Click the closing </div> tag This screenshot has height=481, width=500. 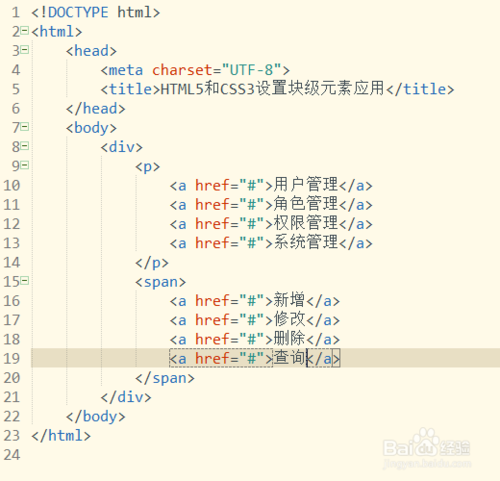pos(126,397)
